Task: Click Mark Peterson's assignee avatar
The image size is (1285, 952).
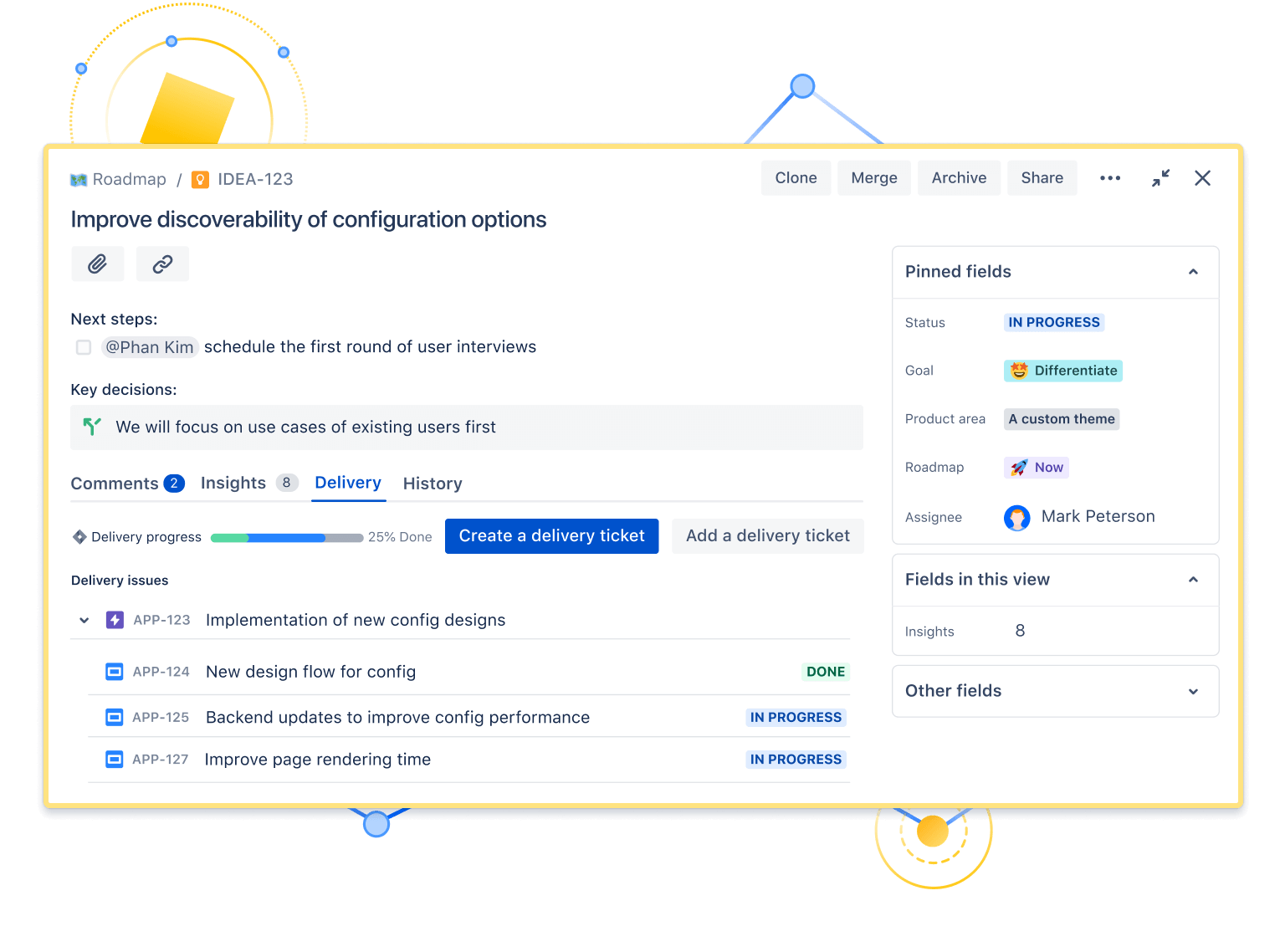Action: click(x=1017, y=517)
